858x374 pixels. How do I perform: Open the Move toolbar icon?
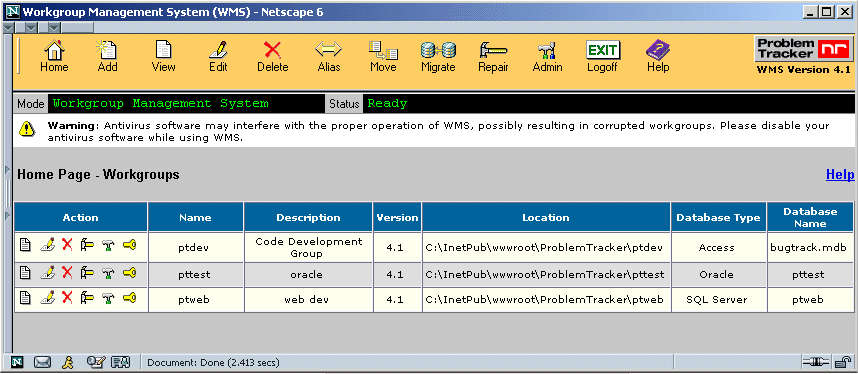point(383,56)
